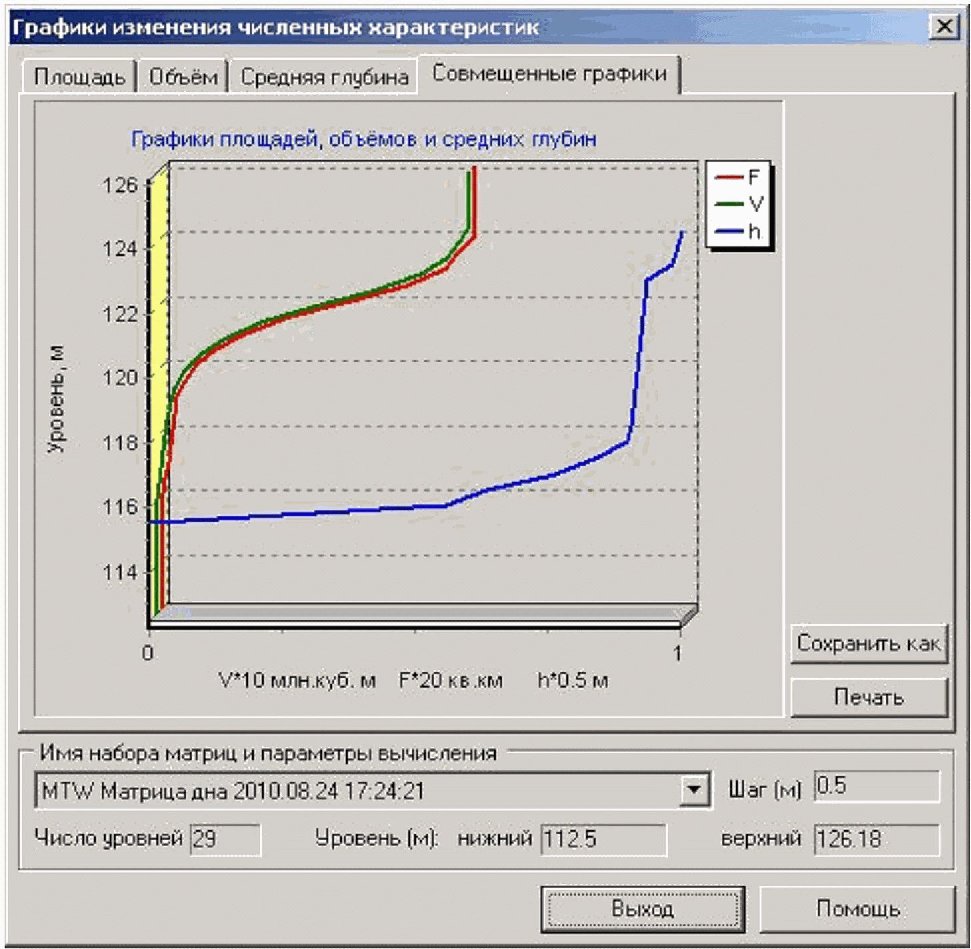Click the верхний level field
This screenshot has height=949, width=971.
coord(876,839)
